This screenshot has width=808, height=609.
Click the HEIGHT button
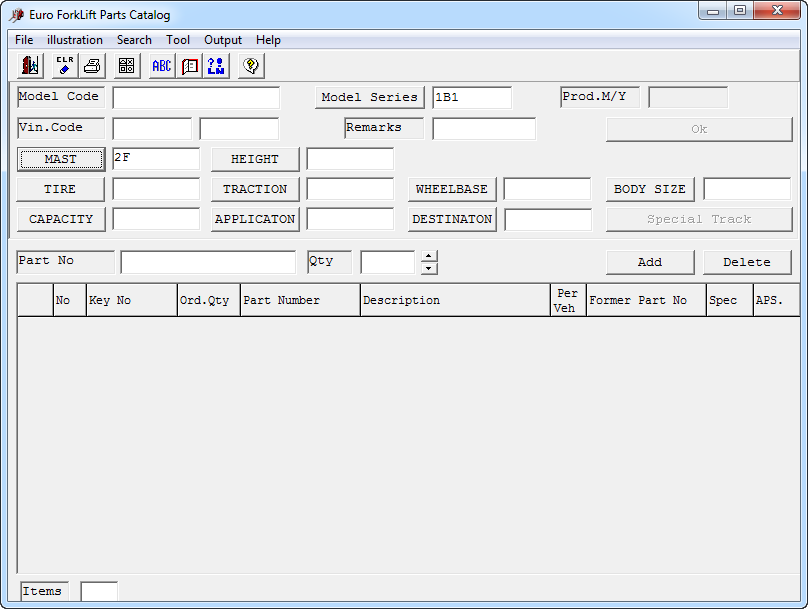point(255,159)
